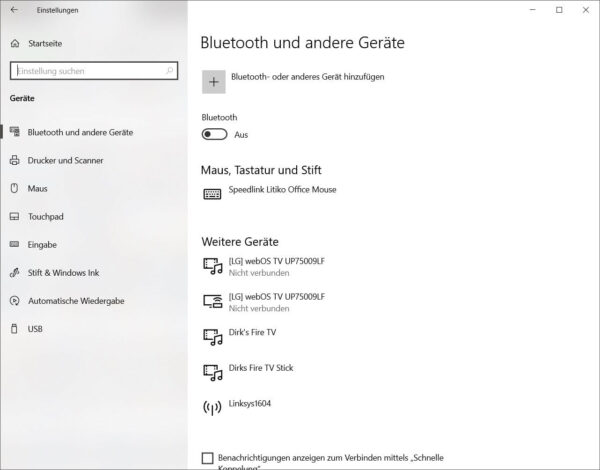Open the Touchpad settings page
The image size is (600, 470).
pyautogui.click(x=46, y=217)
